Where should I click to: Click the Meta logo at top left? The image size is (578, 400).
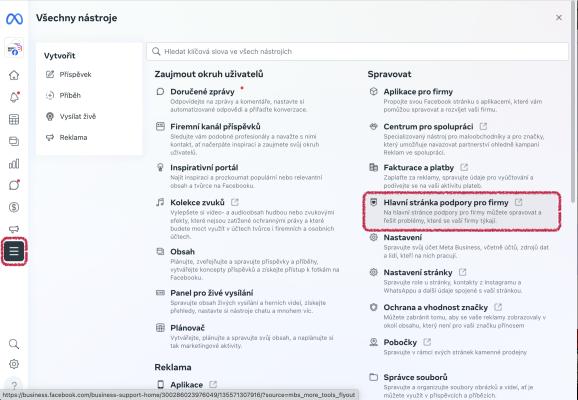14,18
